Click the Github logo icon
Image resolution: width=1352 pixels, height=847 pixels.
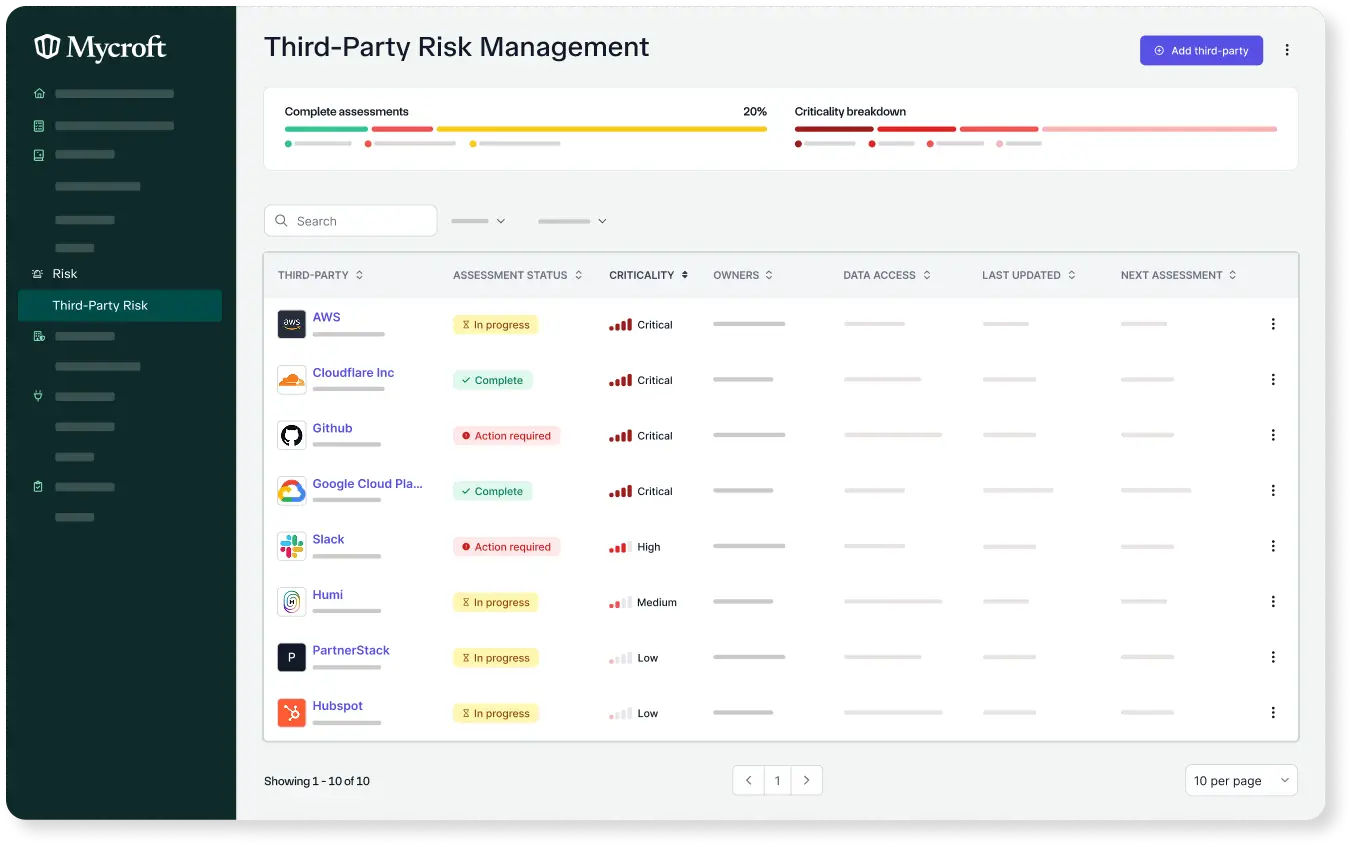(x=292, y=435)
